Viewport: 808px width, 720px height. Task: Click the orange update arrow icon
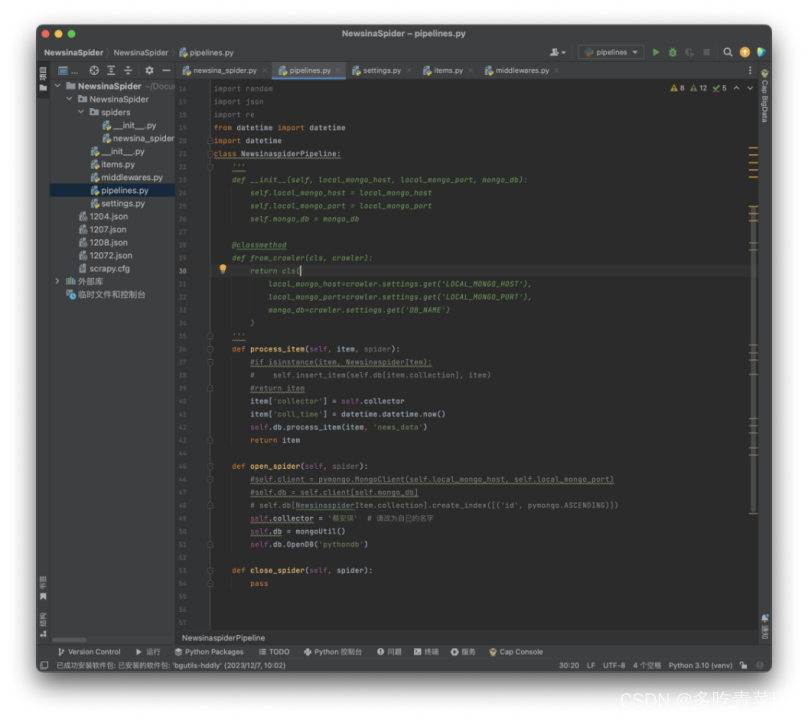745,52
